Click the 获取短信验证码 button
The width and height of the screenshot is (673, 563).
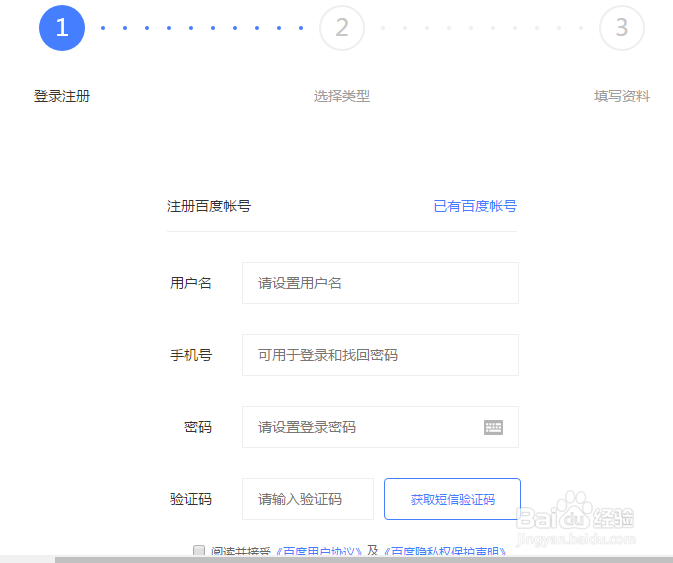point(452,499)
